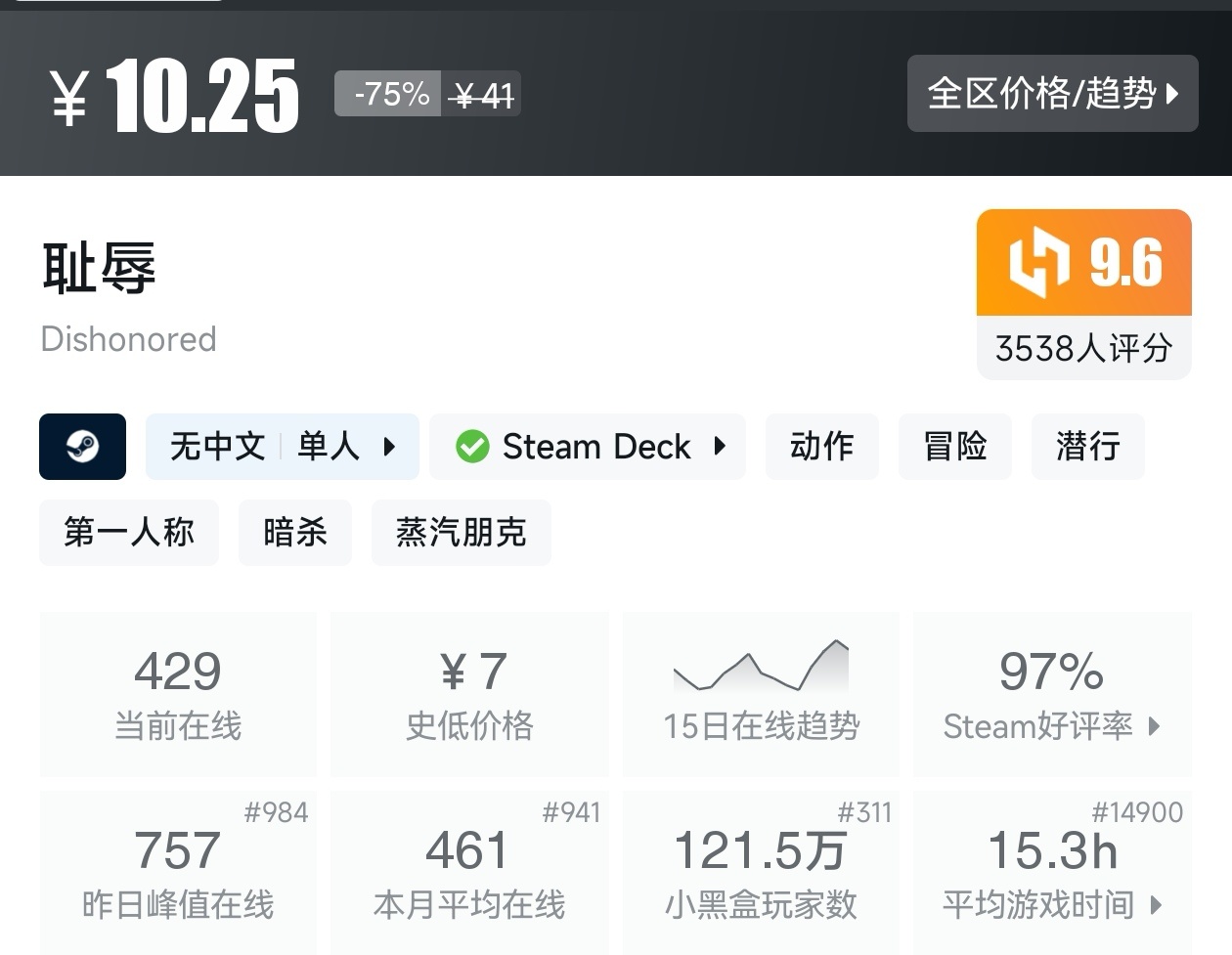
Task: Select the 潜行 tag
Action: coord(1088,447)
